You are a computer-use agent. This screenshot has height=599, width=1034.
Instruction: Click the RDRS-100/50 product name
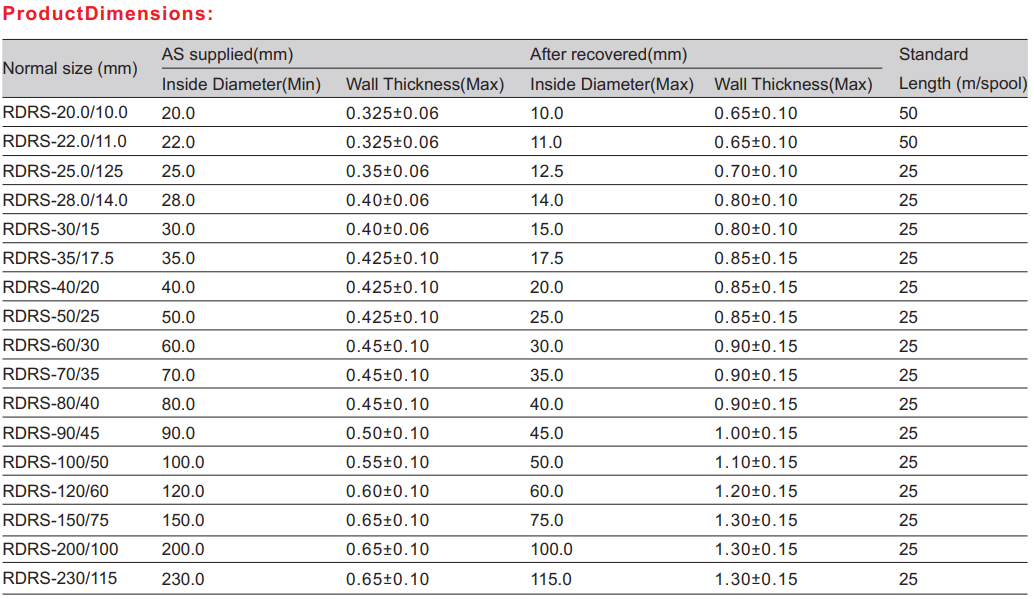tap(55, 462)
